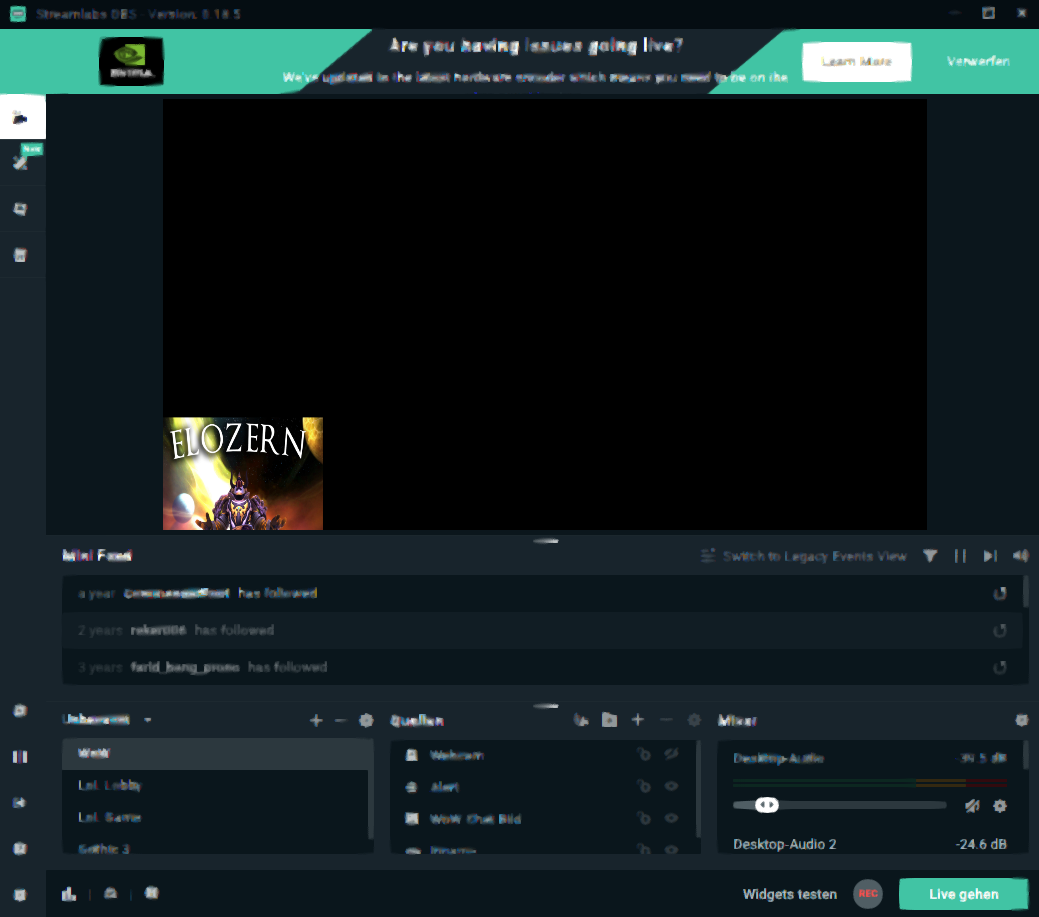Image resolution: width=1039 pixels, height=917 pixels.
Task: Open the Editor tab in the sidebar
Action: 21,118
